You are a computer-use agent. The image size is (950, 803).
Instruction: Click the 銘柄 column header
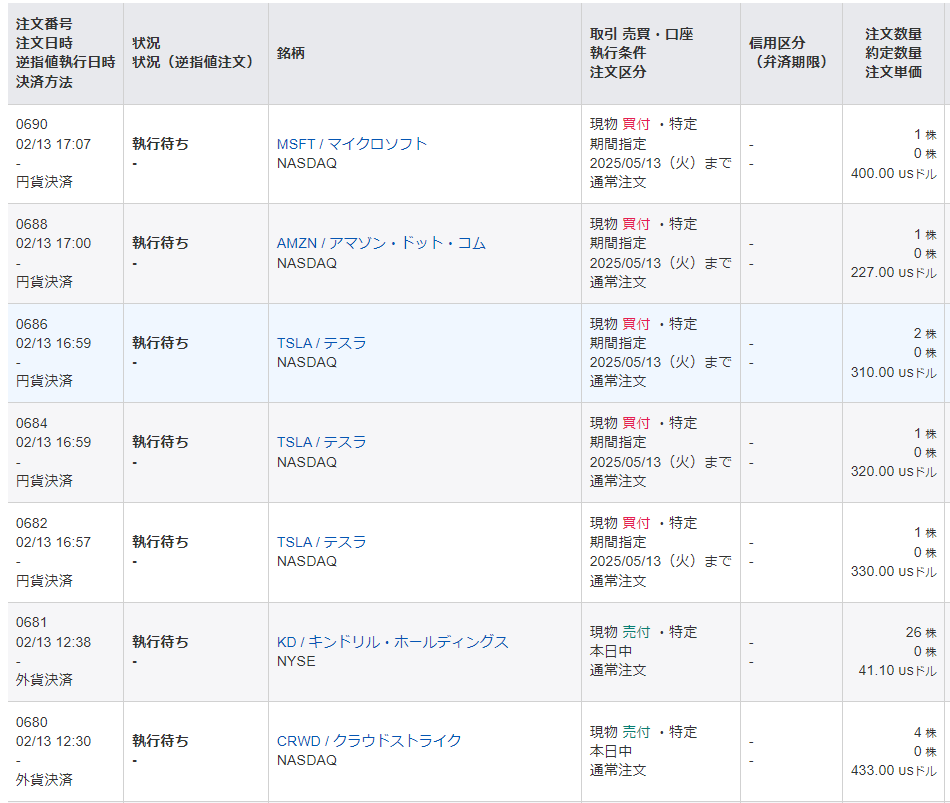(291, 53)
